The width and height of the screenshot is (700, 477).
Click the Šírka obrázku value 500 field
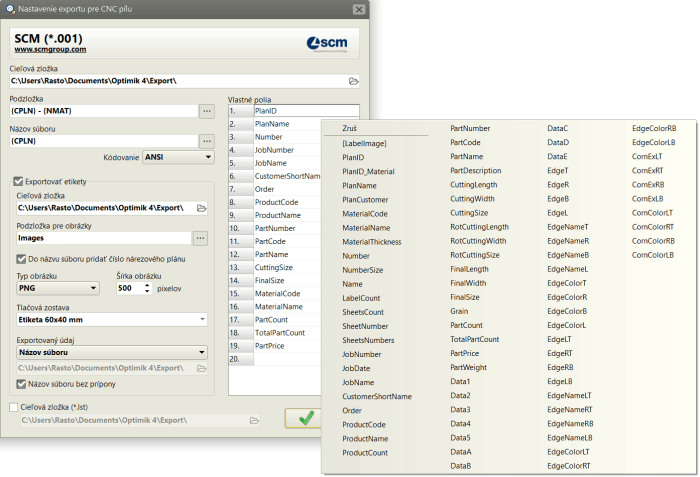tap(130, 289)
